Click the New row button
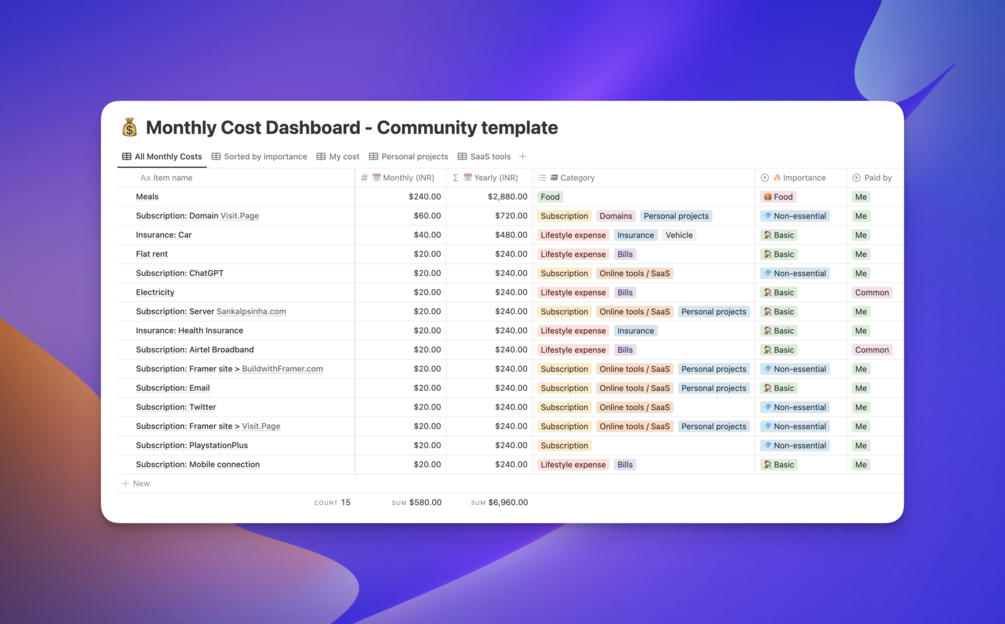1005x624 pixels. click(136, 484)
